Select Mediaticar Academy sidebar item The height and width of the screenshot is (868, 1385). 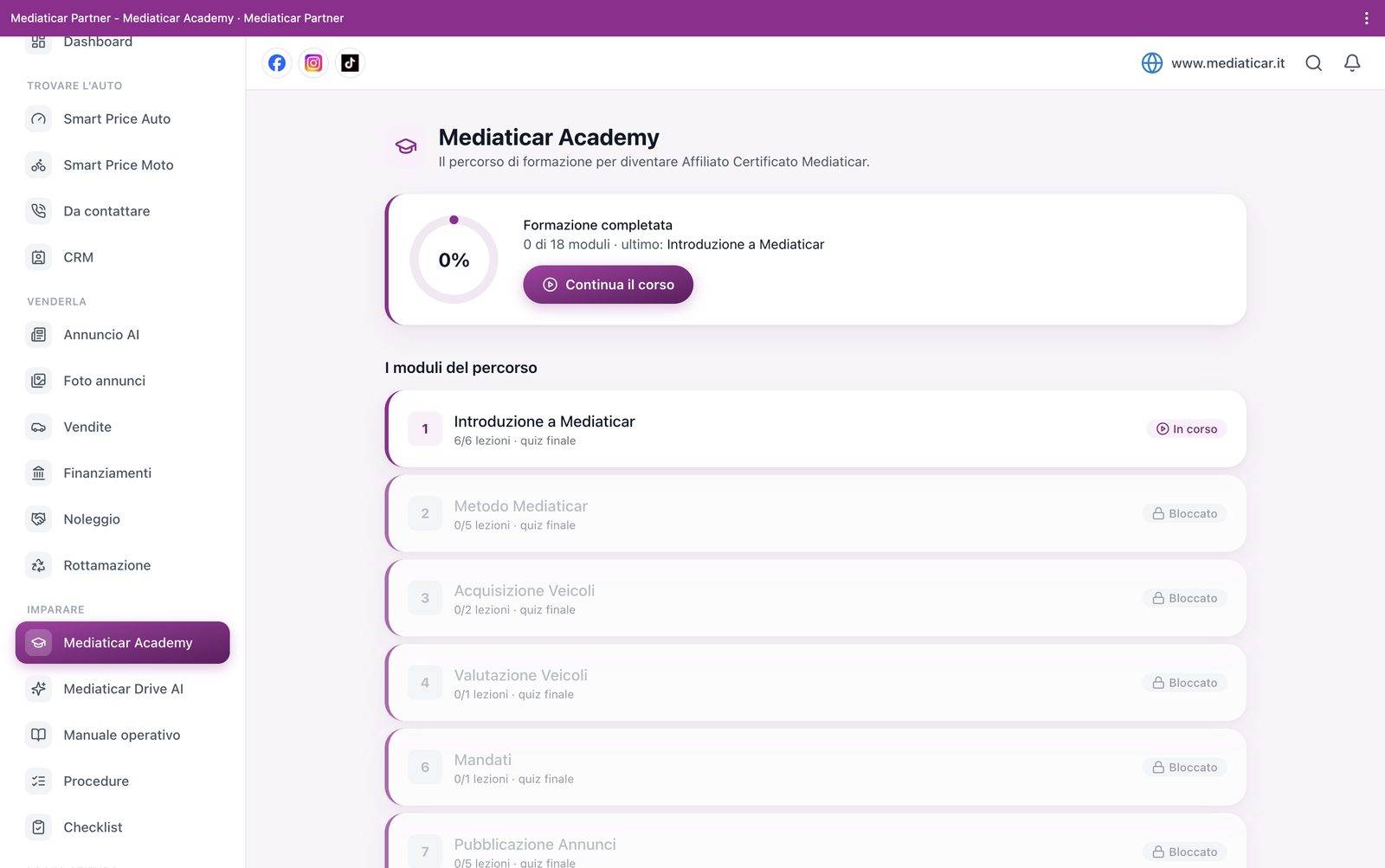(x=123, y=643)
